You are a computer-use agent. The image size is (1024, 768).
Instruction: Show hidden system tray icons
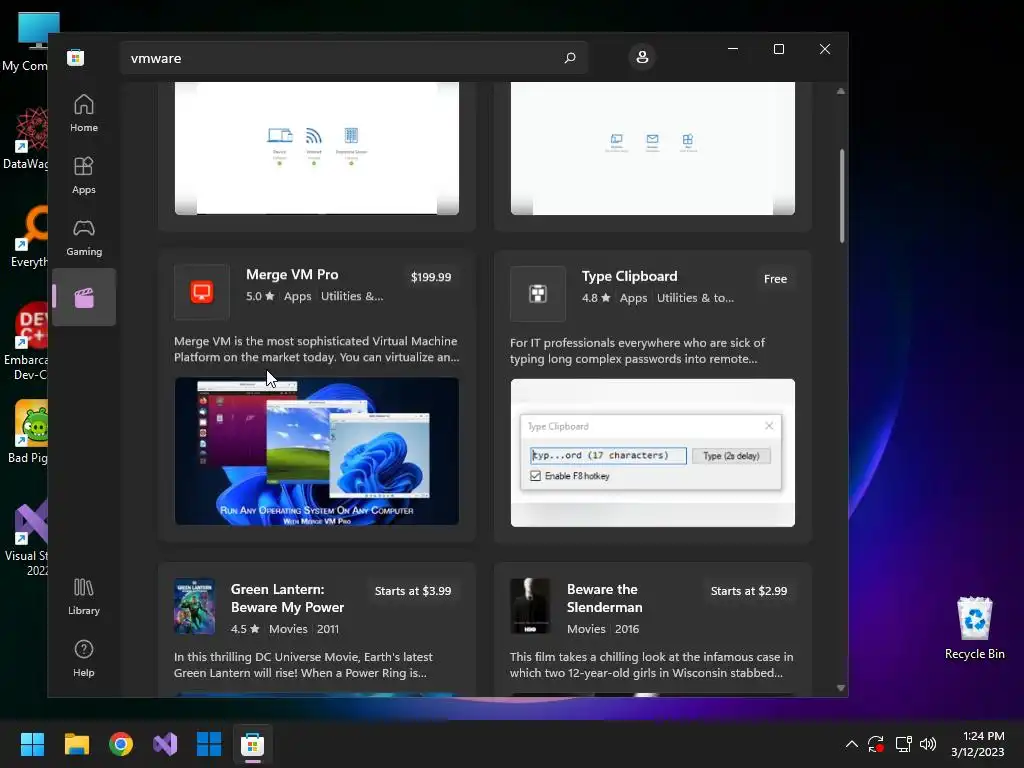point(851,744)
